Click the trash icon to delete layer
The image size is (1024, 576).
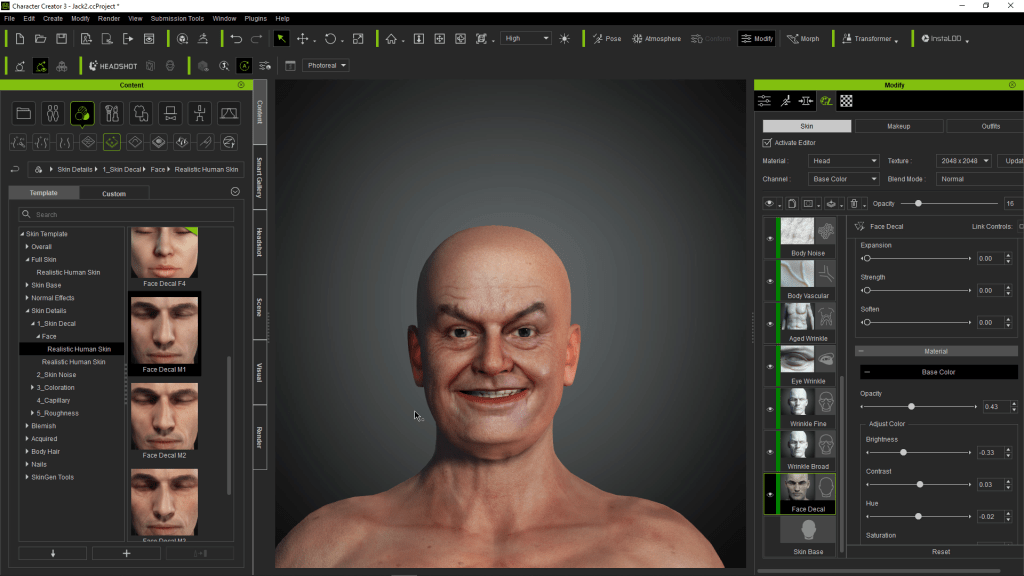852,204
